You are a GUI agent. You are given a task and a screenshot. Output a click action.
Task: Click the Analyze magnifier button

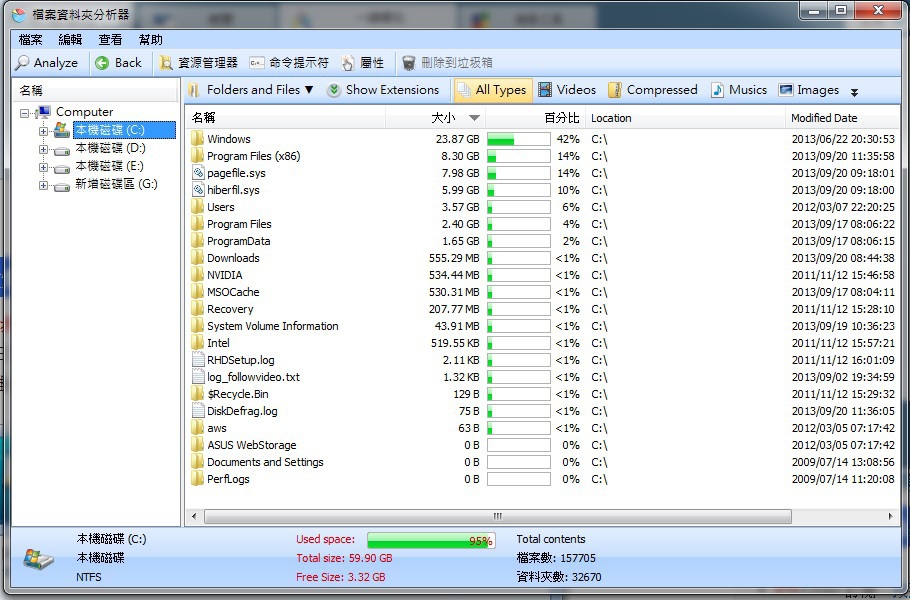47,63
